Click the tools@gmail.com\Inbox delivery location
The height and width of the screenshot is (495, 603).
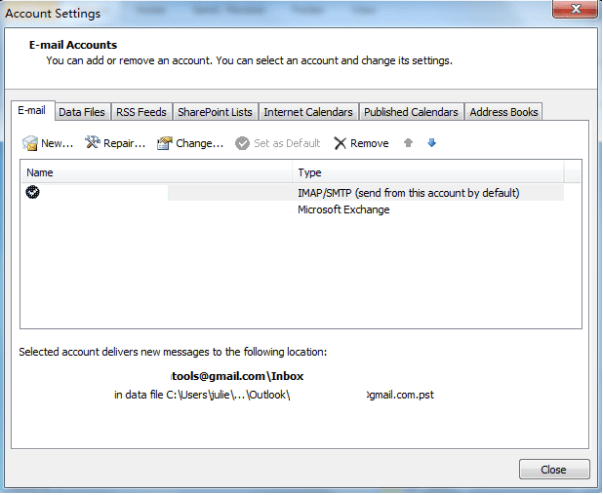(x=237, y=376)
